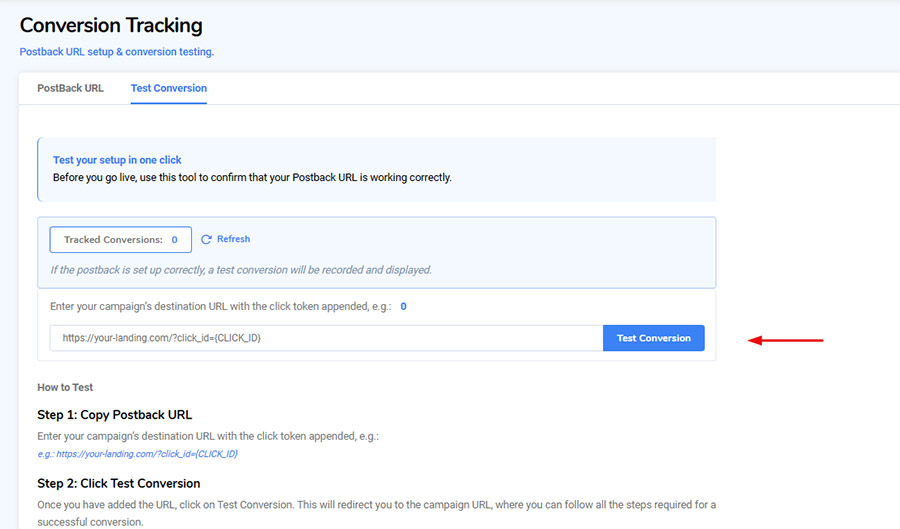Focus the campaign destination URL input field

[325, 338]
